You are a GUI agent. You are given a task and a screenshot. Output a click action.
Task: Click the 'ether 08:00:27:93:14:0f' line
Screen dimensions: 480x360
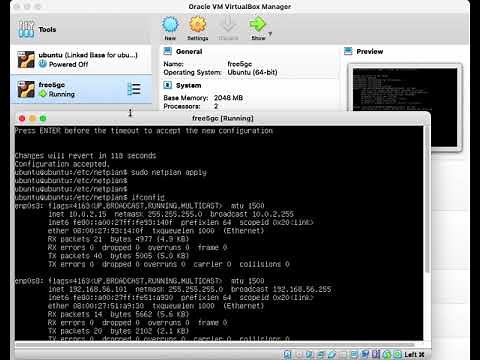pos(156,231)
